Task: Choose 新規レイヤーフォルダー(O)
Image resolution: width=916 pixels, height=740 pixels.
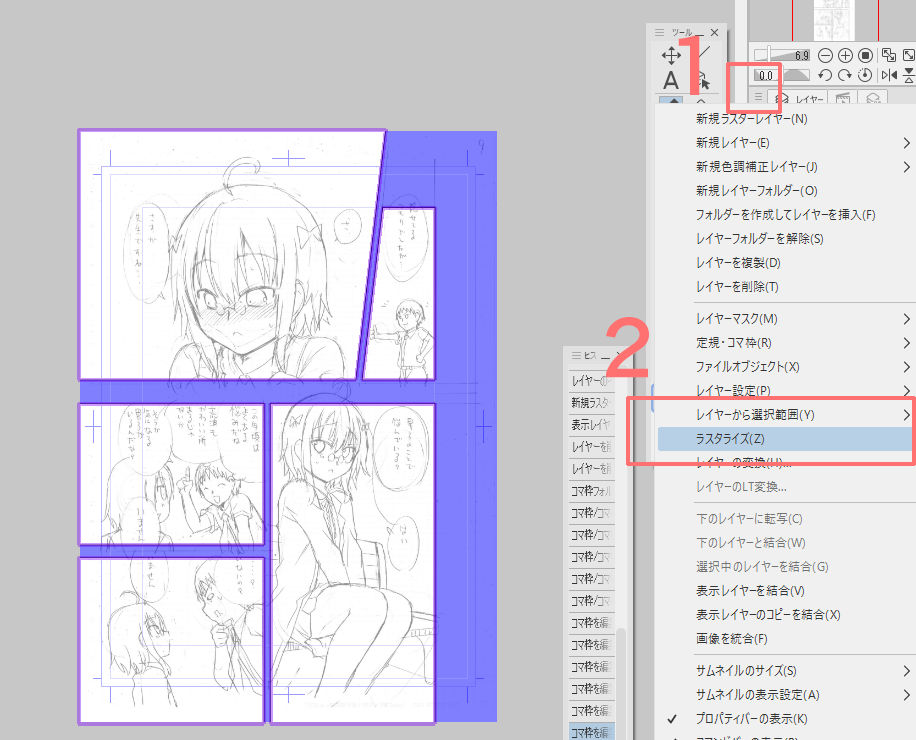Action: click(757, 191)
